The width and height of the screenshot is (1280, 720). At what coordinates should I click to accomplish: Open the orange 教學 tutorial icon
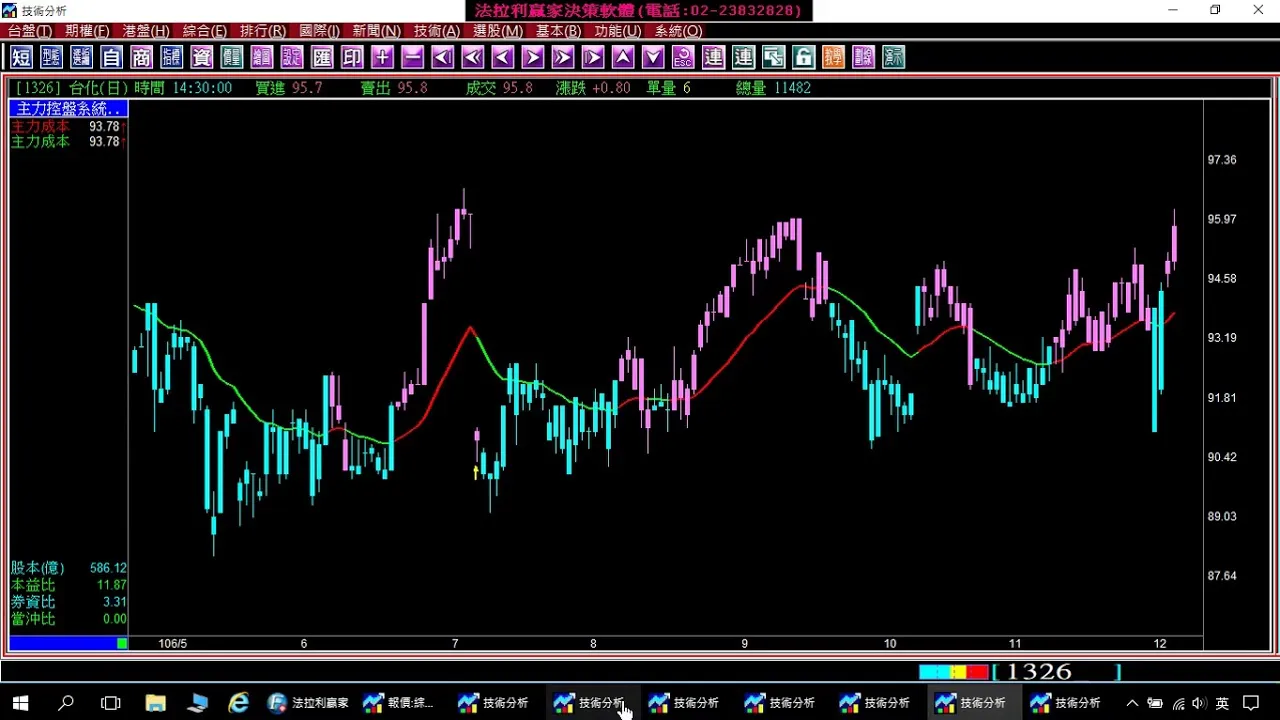coord(832,57)
